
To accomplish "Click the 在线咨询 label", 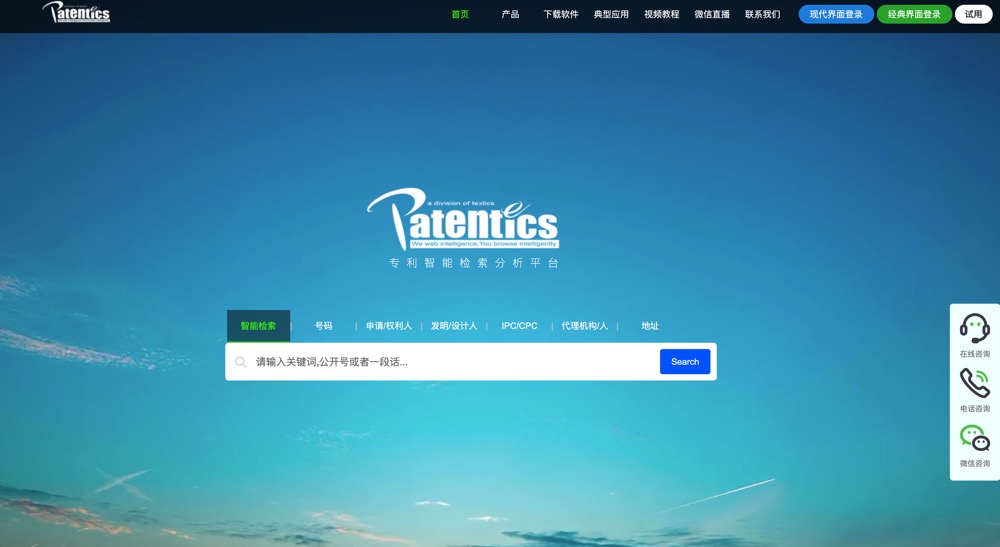I will (x=974, y=354).
